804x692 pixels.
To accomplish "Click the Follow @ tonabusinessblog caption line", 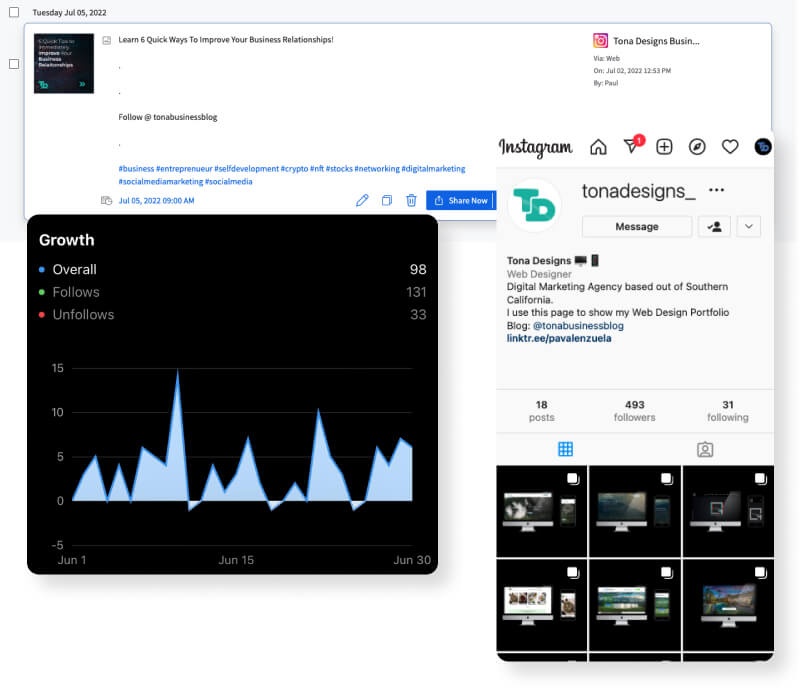I will coord(168,117).
